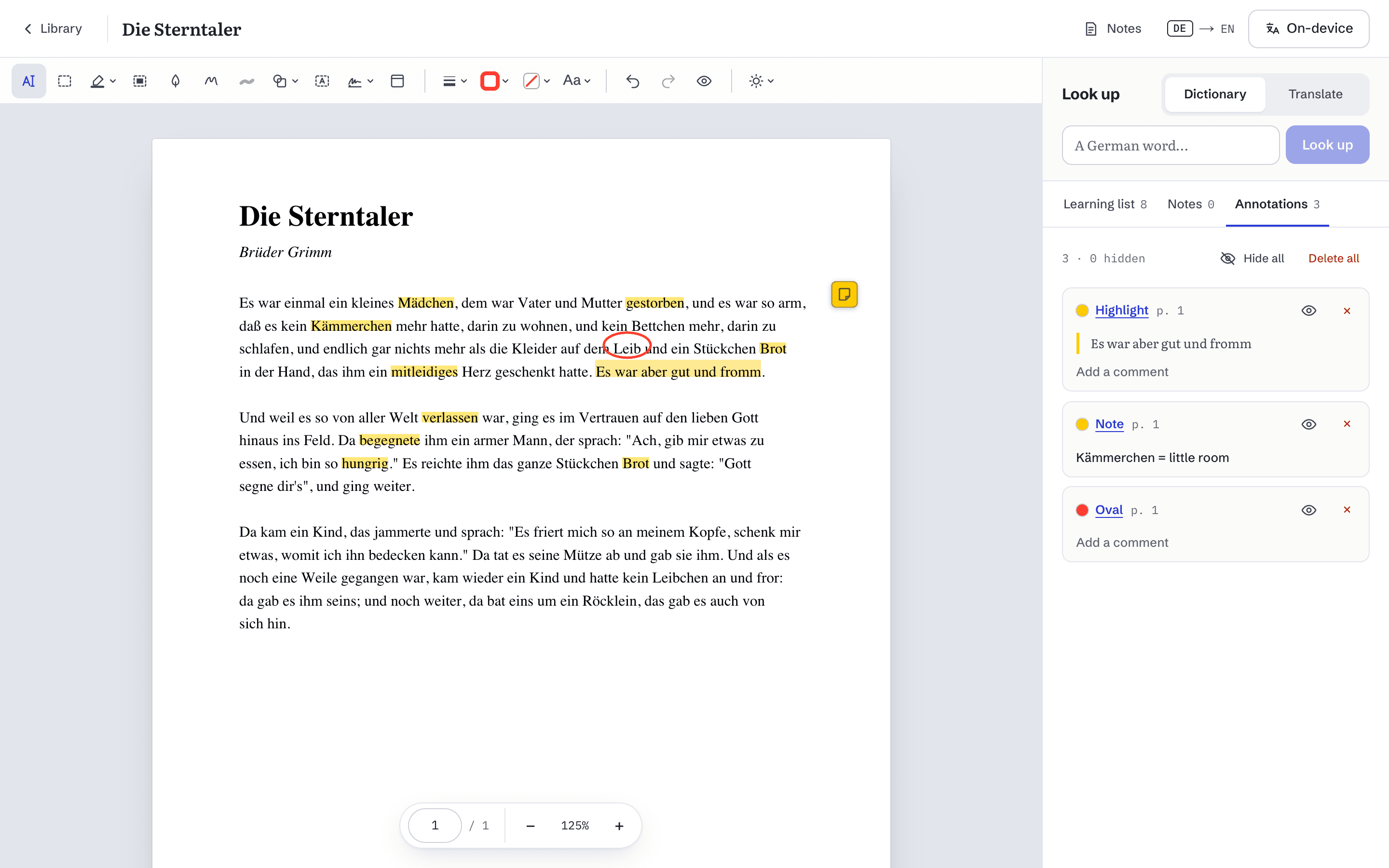The image size is (1389, 868).
Task: Expand signature tool options arrow
Action: coord(370,81)
